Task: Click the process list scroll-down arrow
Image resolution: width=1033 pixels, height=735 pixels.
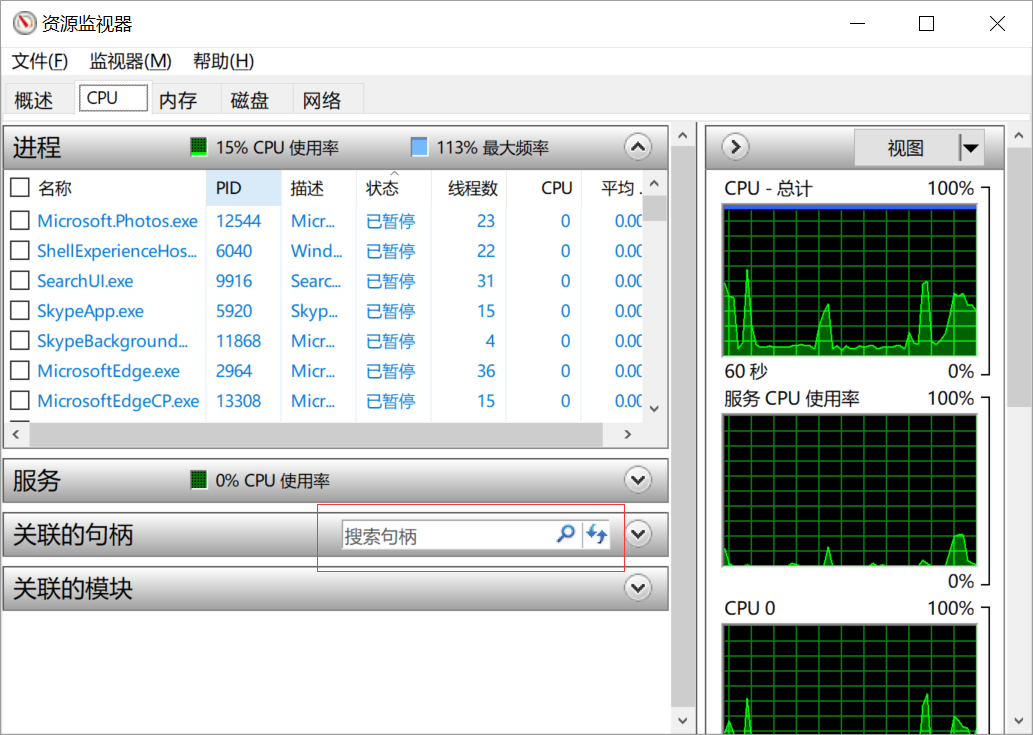Action: tap(654, 408)
